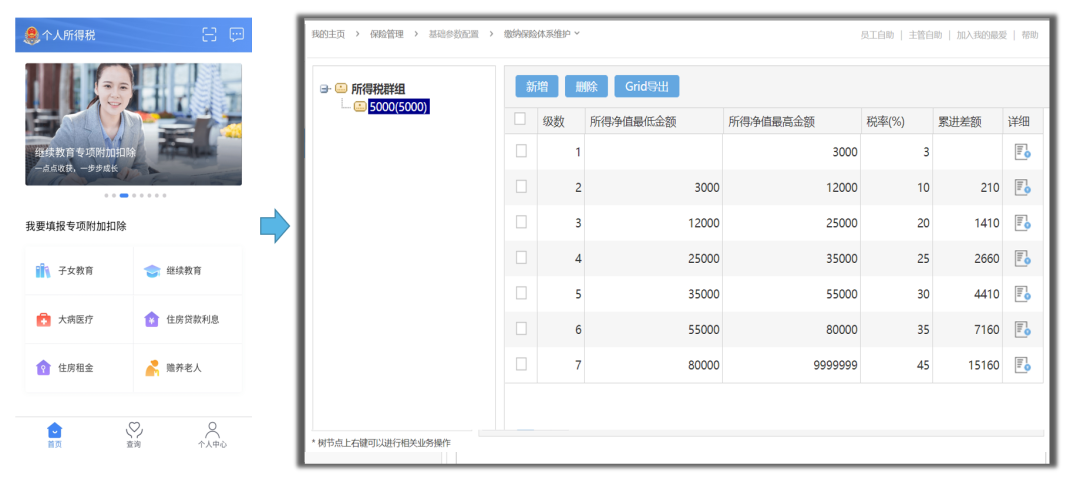Image resolution: width=1080 pixels, height=479 pixels.
Task: Open detail icon for tax level 6
Action: click(x=1022, y=329)
